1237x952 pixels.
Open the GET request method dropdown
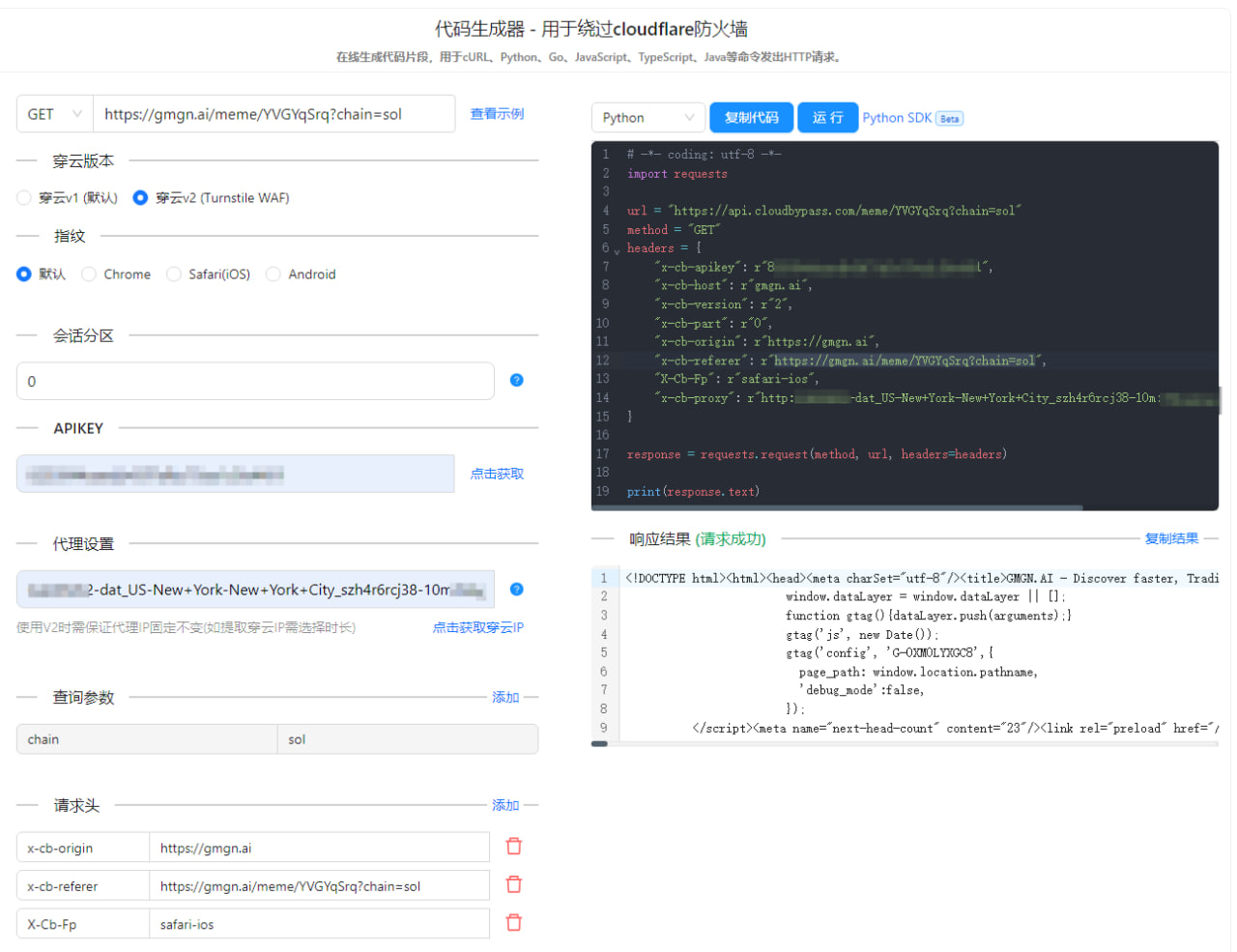click(x=54, y=114)
